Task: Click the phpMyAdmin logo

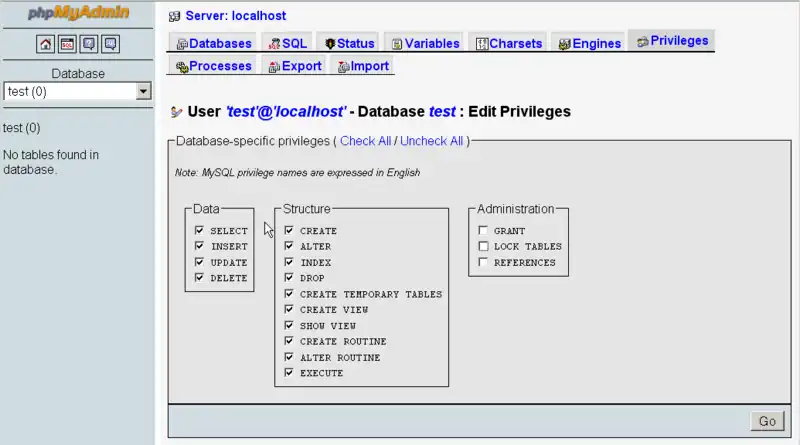Action: coord(77,14)
